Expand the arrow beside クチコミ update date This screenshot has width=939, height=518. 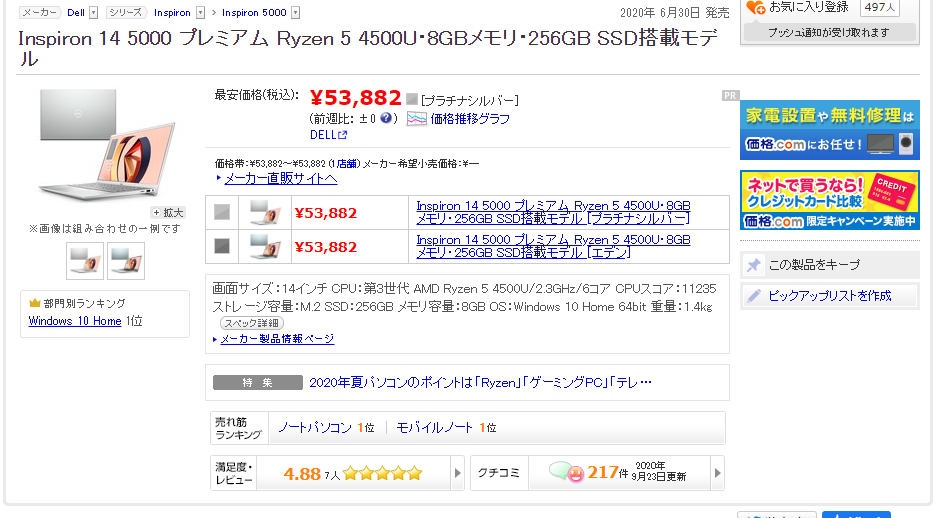717,473
